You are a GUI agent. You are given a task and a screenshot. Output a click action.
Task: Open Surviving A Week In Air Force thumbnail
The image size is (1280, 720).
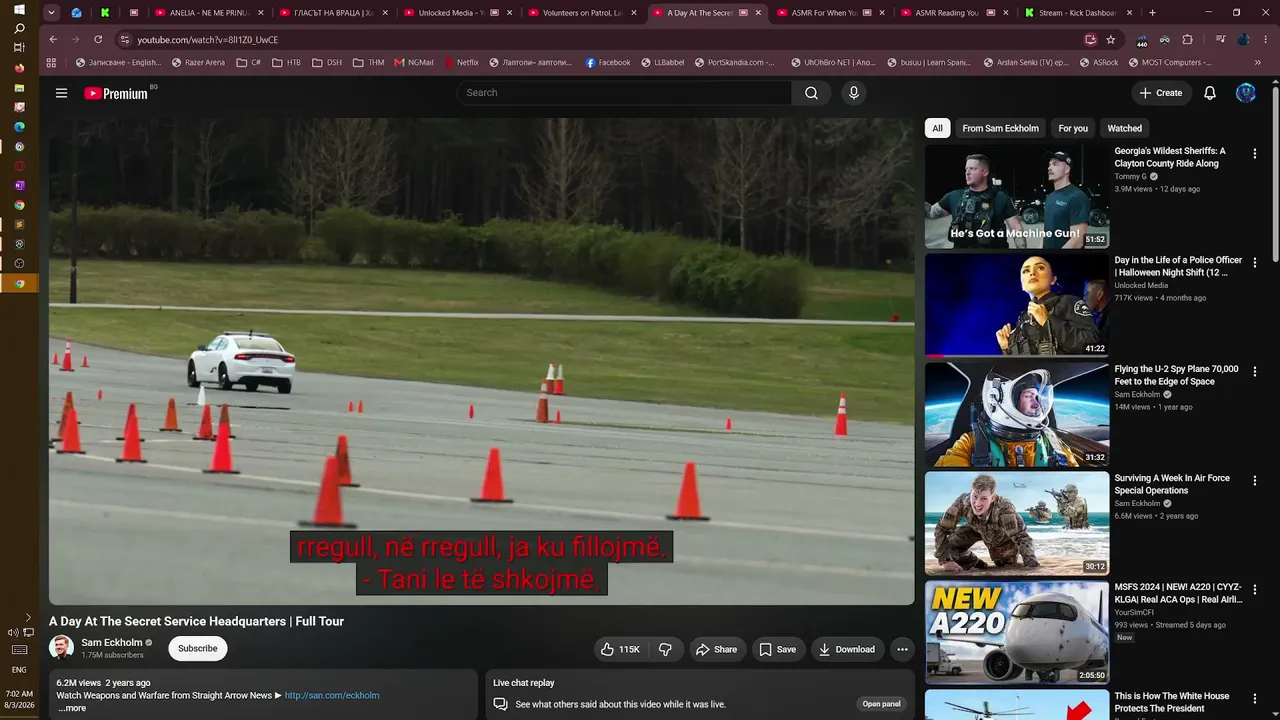pyautogui.click(x=1017, y=523)
